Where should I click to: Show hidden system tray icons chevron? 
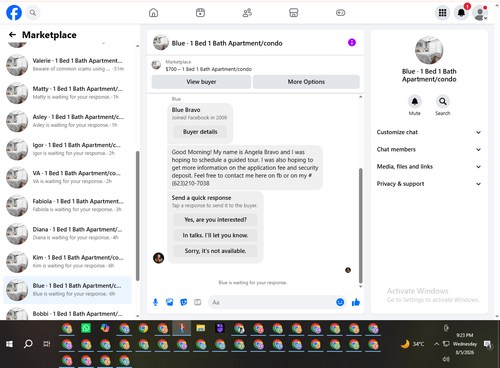[x=436, y=344]
